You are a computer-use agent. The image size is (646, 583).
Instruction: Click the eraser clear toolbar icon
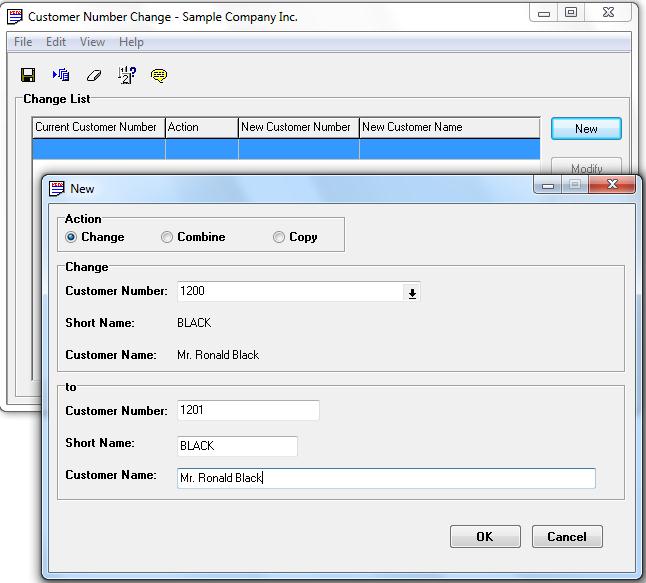click(x=94, y=76)
